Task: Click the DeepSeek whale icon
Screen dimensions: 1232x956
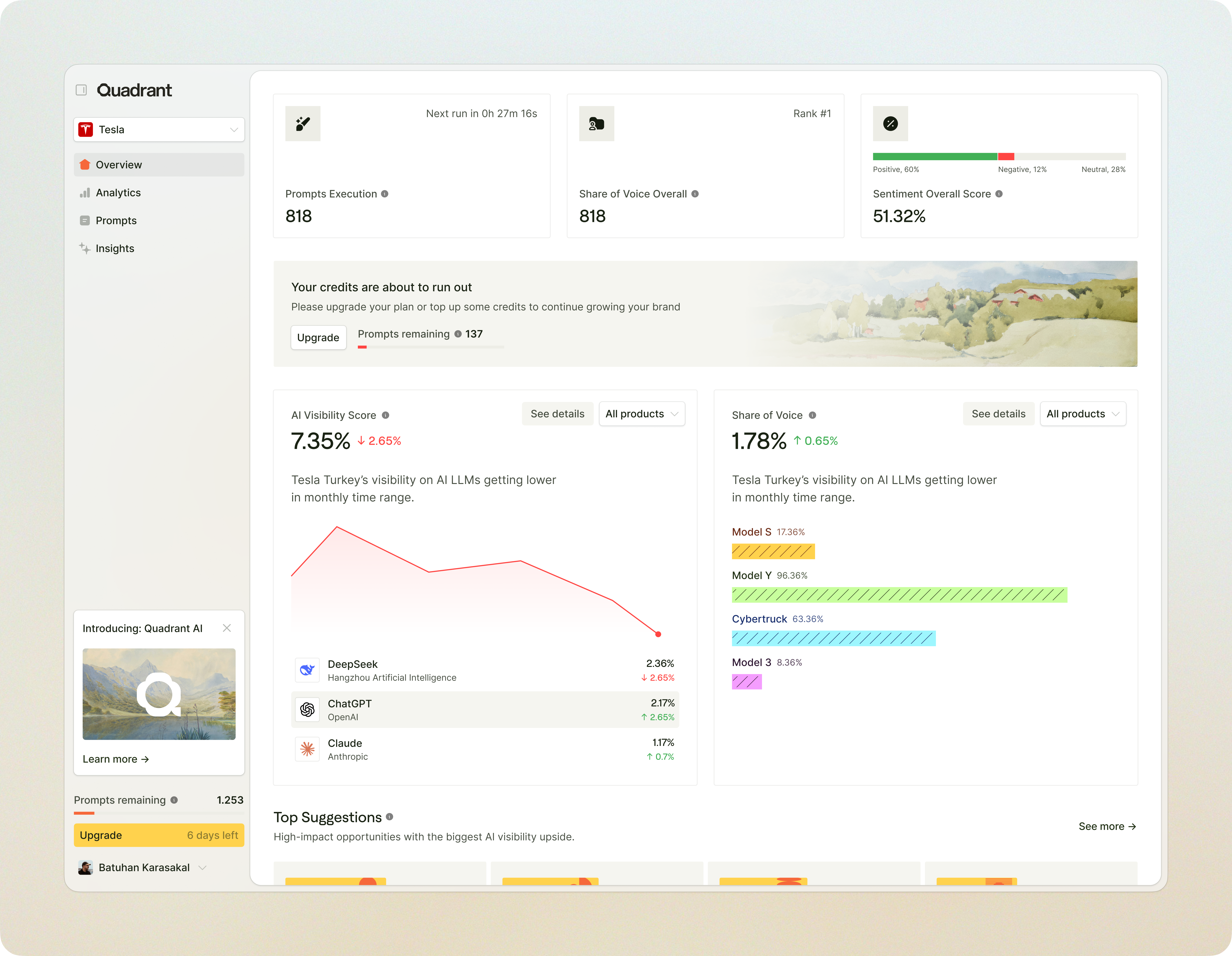Action: (308, 670)
